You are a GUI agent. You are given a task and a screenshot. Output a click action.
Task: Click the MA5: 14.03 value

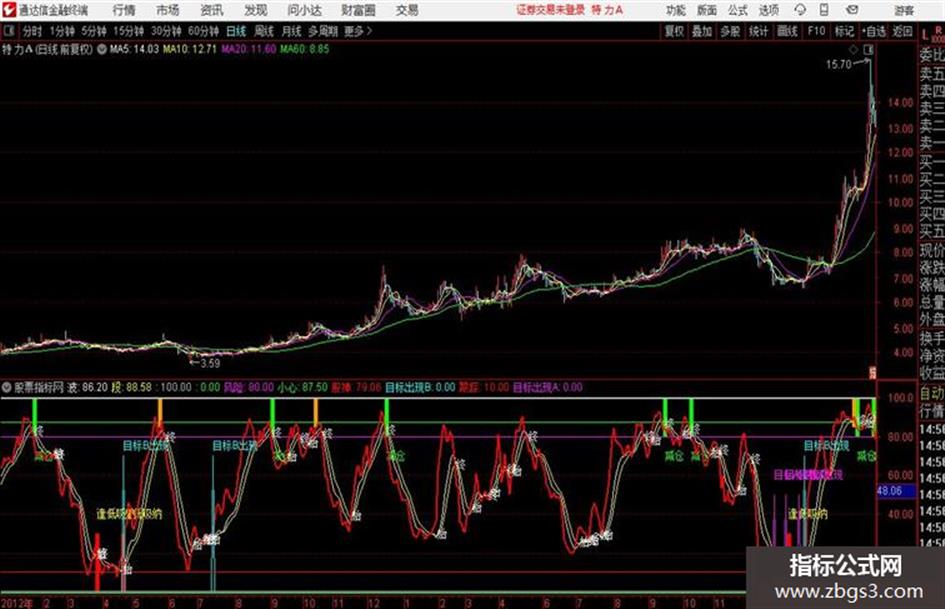pos(134,49)
